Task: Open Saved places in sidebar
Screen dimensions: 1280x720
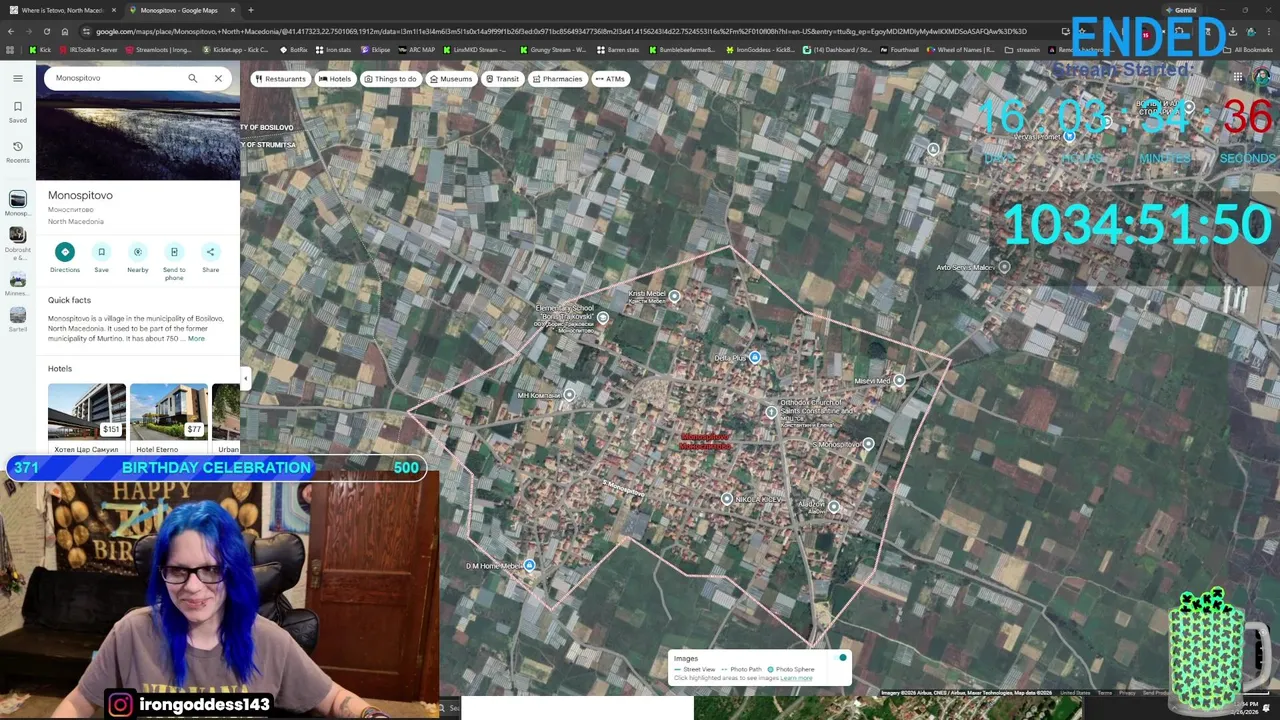Action: [17, 111]
